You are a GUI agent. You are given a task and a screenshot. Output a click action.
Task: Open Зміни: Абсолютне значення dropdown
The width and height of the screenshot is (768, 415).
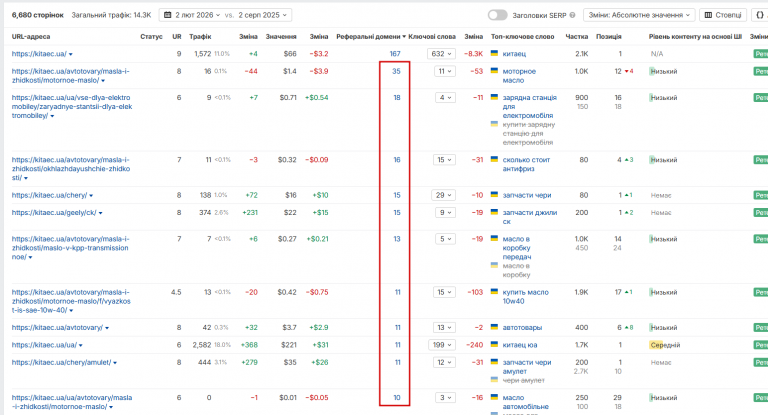click(639, 15)
